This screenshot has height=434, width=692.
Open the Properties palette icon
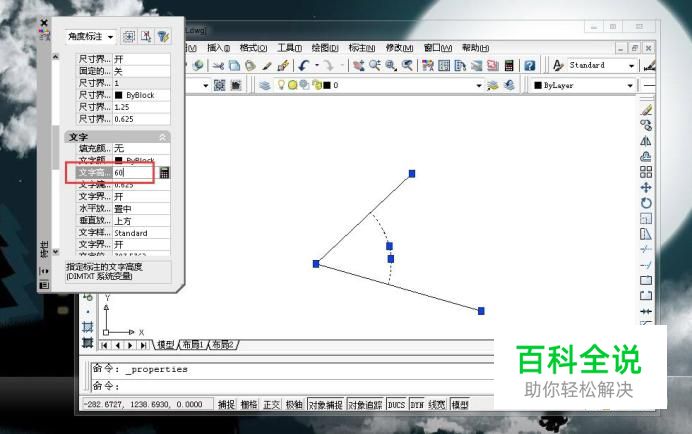pos(428,66)
